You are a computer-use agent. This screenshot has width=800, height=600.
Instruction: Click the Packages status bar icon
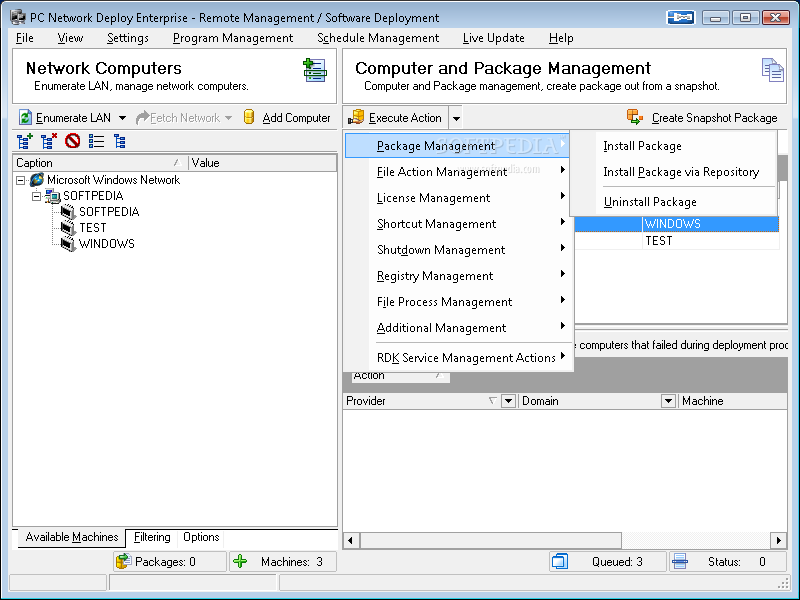(x=123, y=561)
